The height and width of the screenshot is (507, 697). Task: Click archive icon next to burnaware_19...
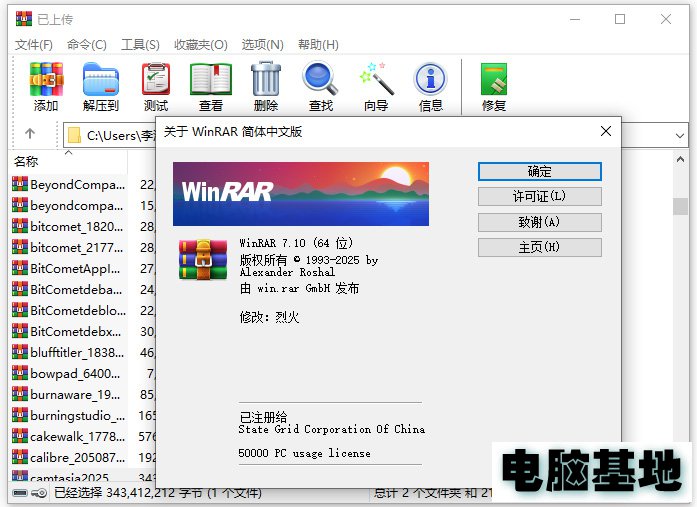click(x=20, y=394)
